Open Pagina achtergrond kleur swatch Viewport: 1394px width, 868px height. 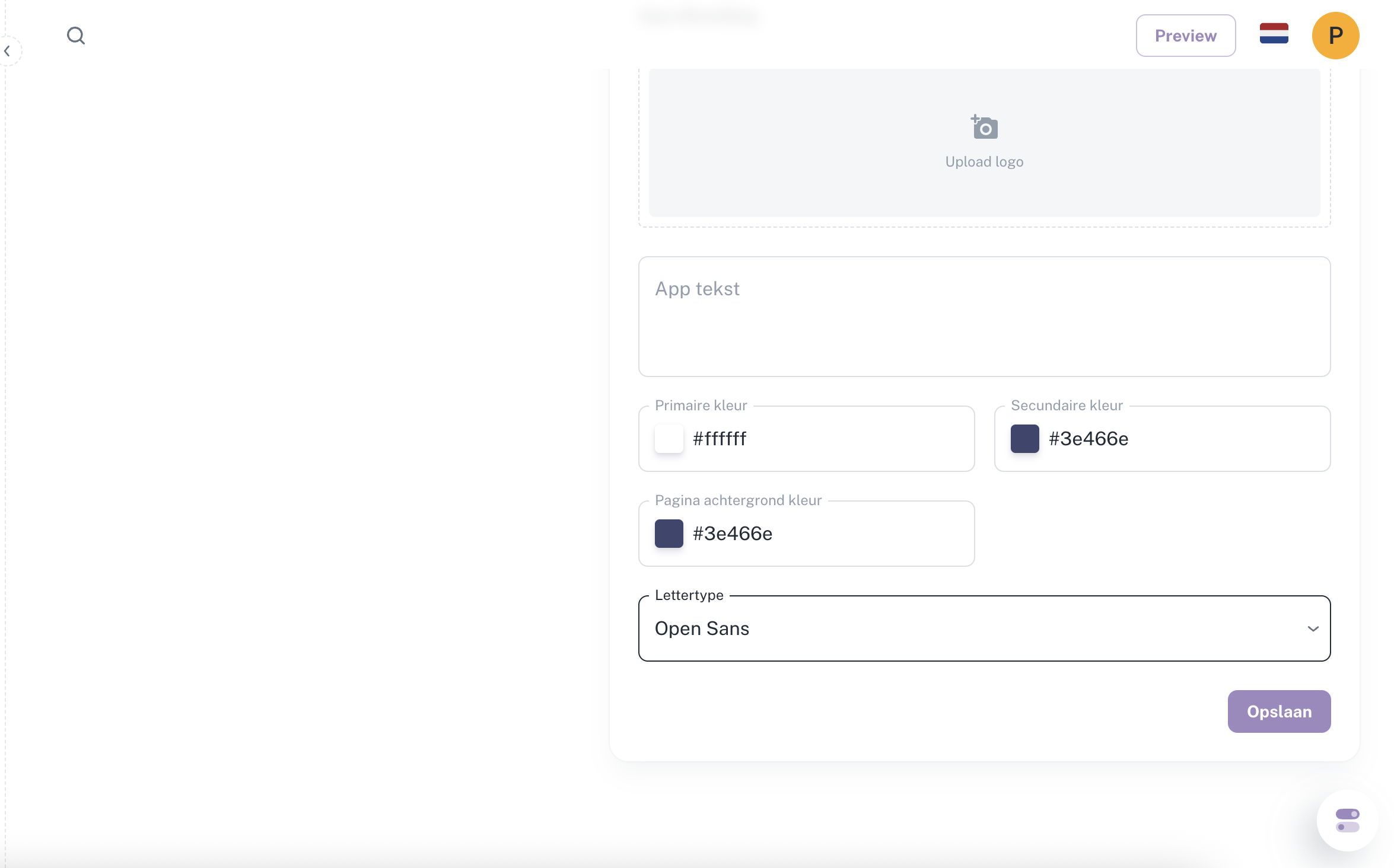point(669,534)
